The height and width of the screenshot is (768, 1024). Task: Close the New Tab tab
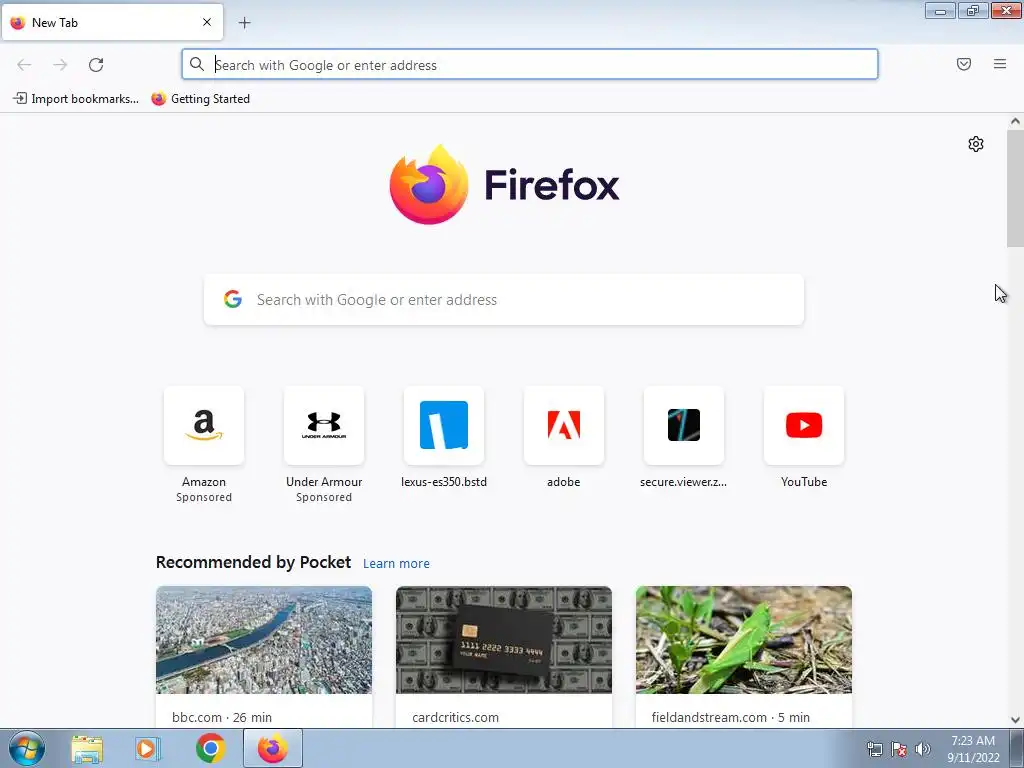point(207,22)
